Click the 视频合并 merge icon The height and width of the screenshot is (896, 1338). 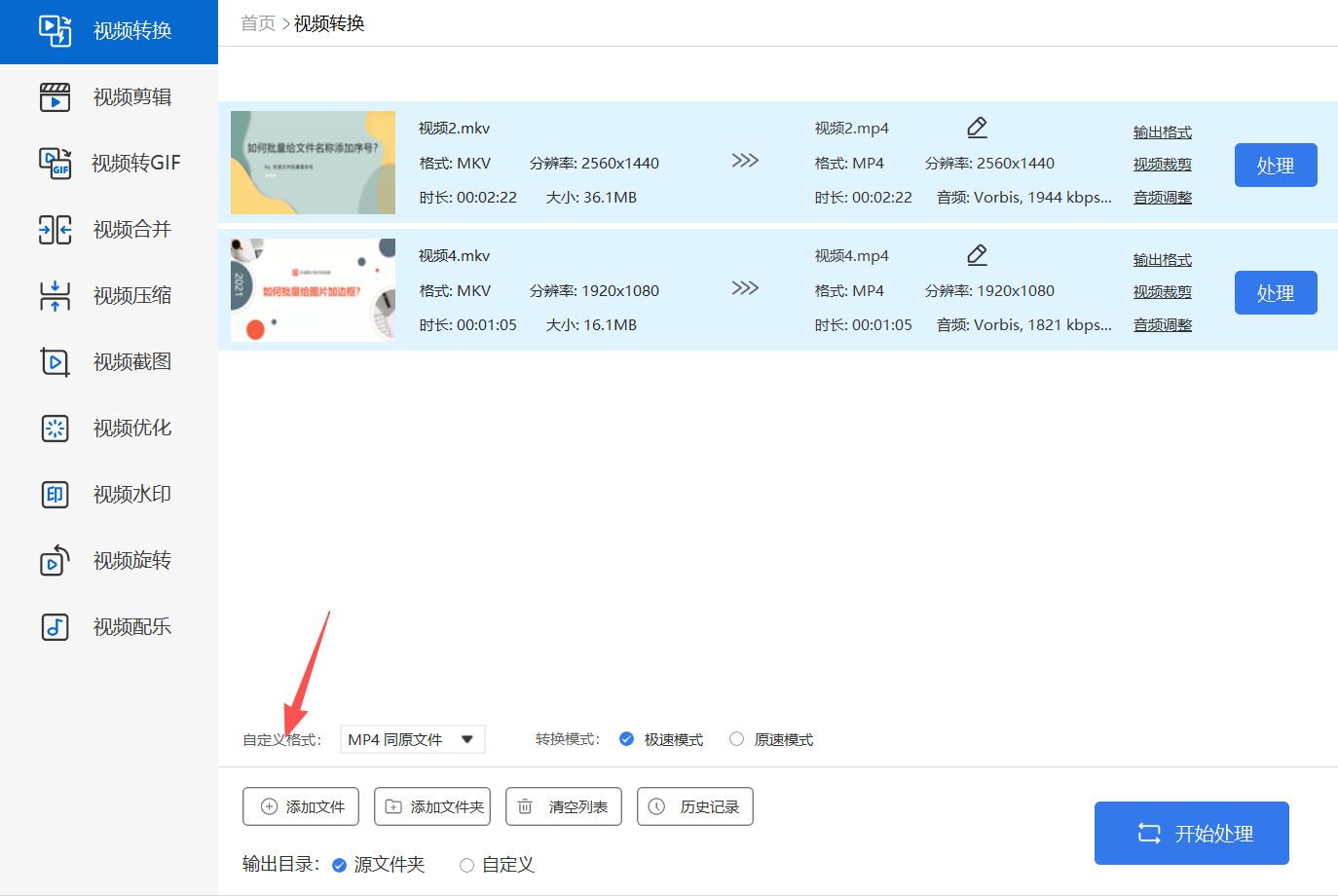[x=55, y=229]
